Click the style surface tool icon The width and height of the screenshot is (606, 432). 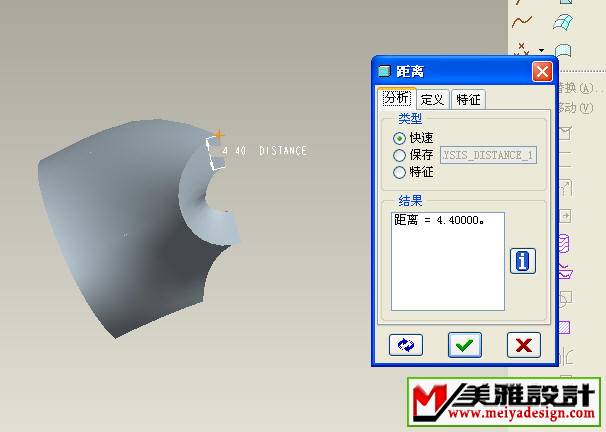pyautogui.click(x=563, y=50)
